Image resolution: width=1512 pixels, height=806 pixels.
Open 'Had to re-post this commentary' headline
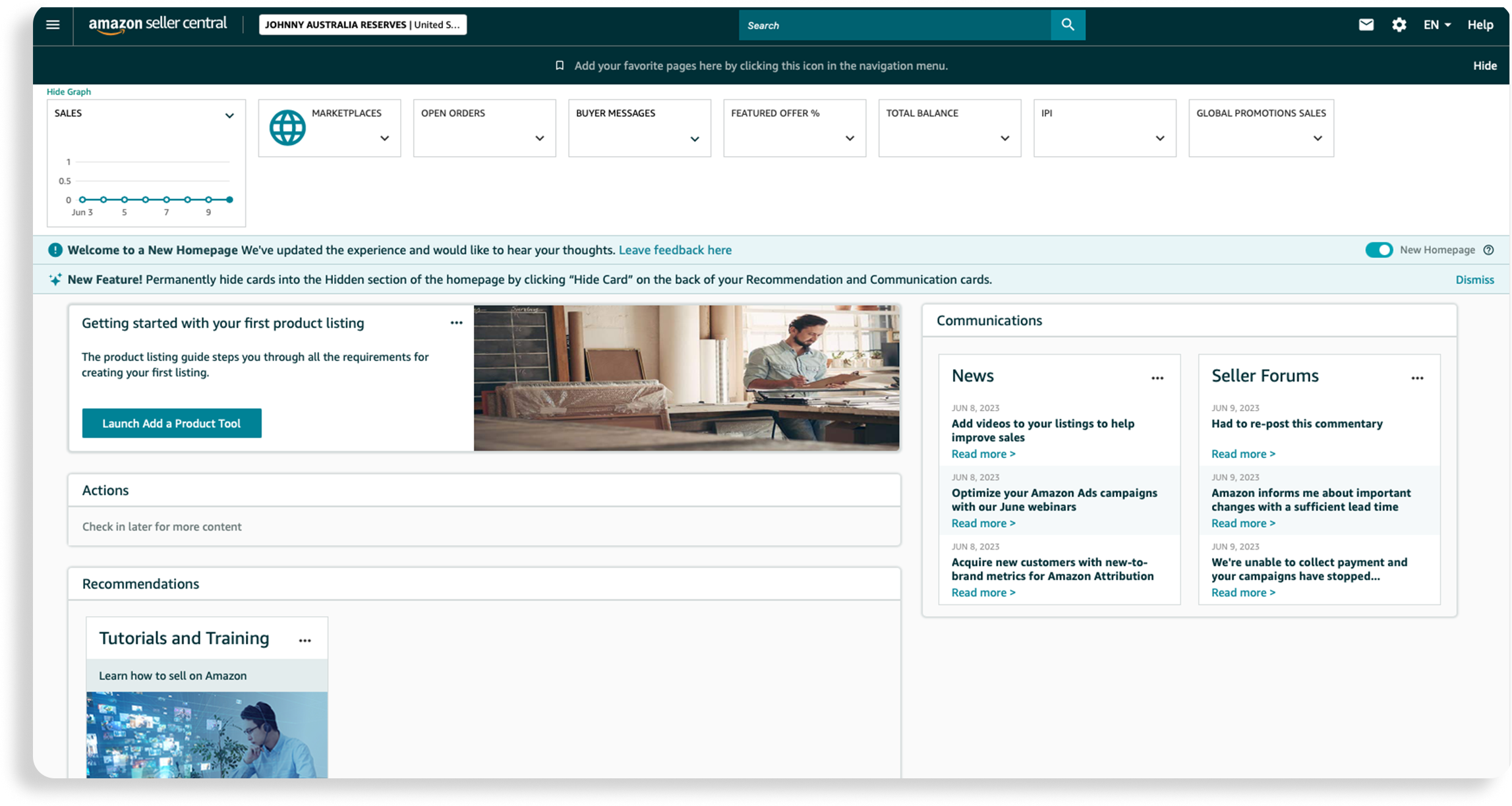[1296, 424]
